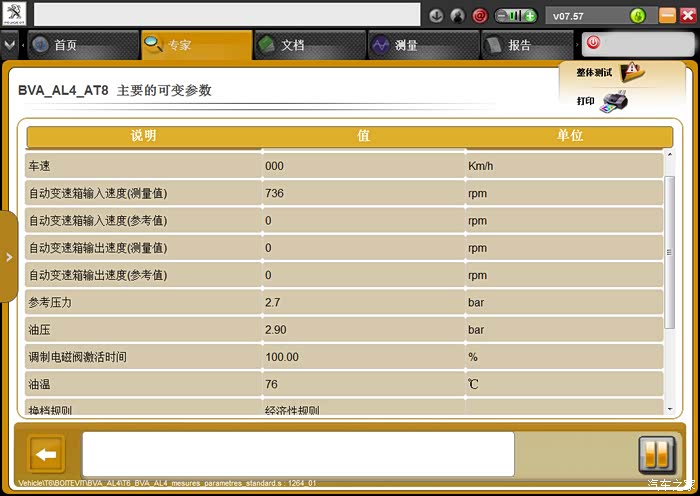Click the green battery status indicator
Viewport: 700px width, 496px height.
pos(516,16)
